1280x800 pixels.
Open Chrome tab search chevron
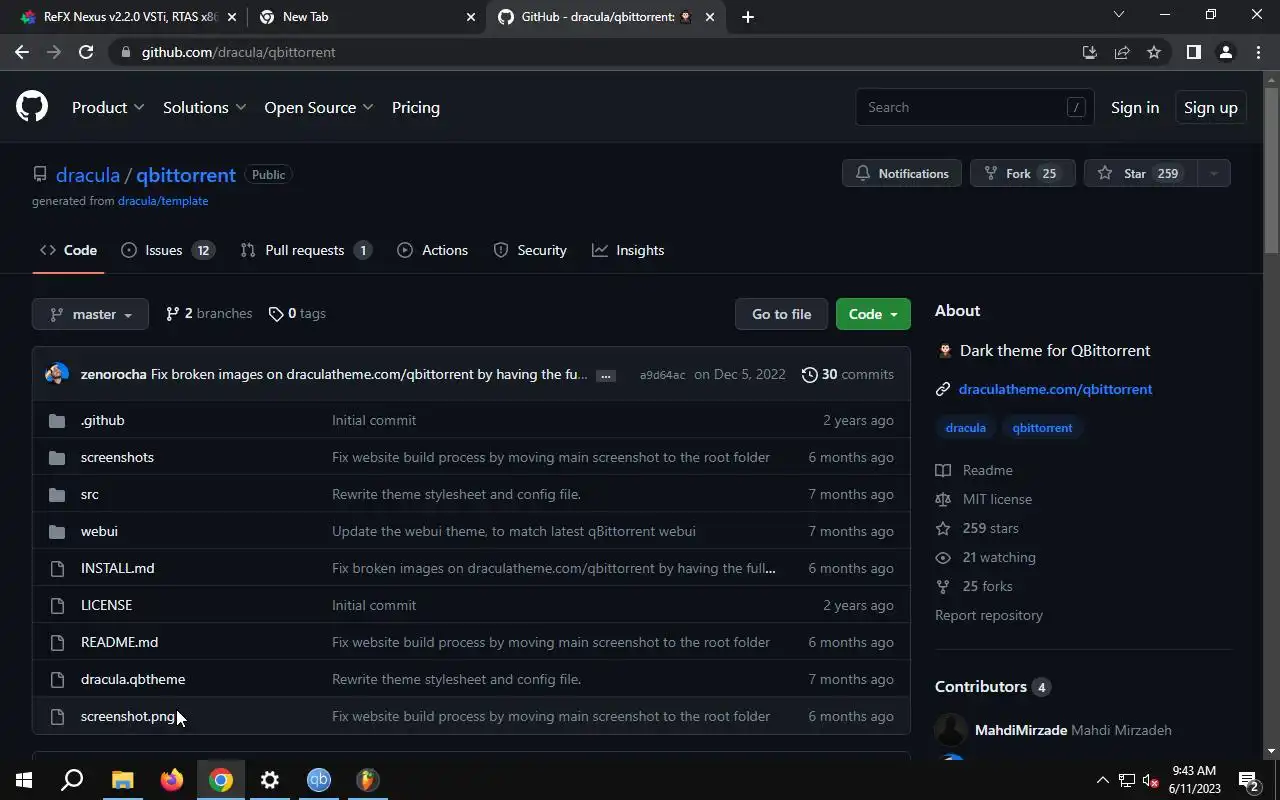click(x=1119, y=15)
